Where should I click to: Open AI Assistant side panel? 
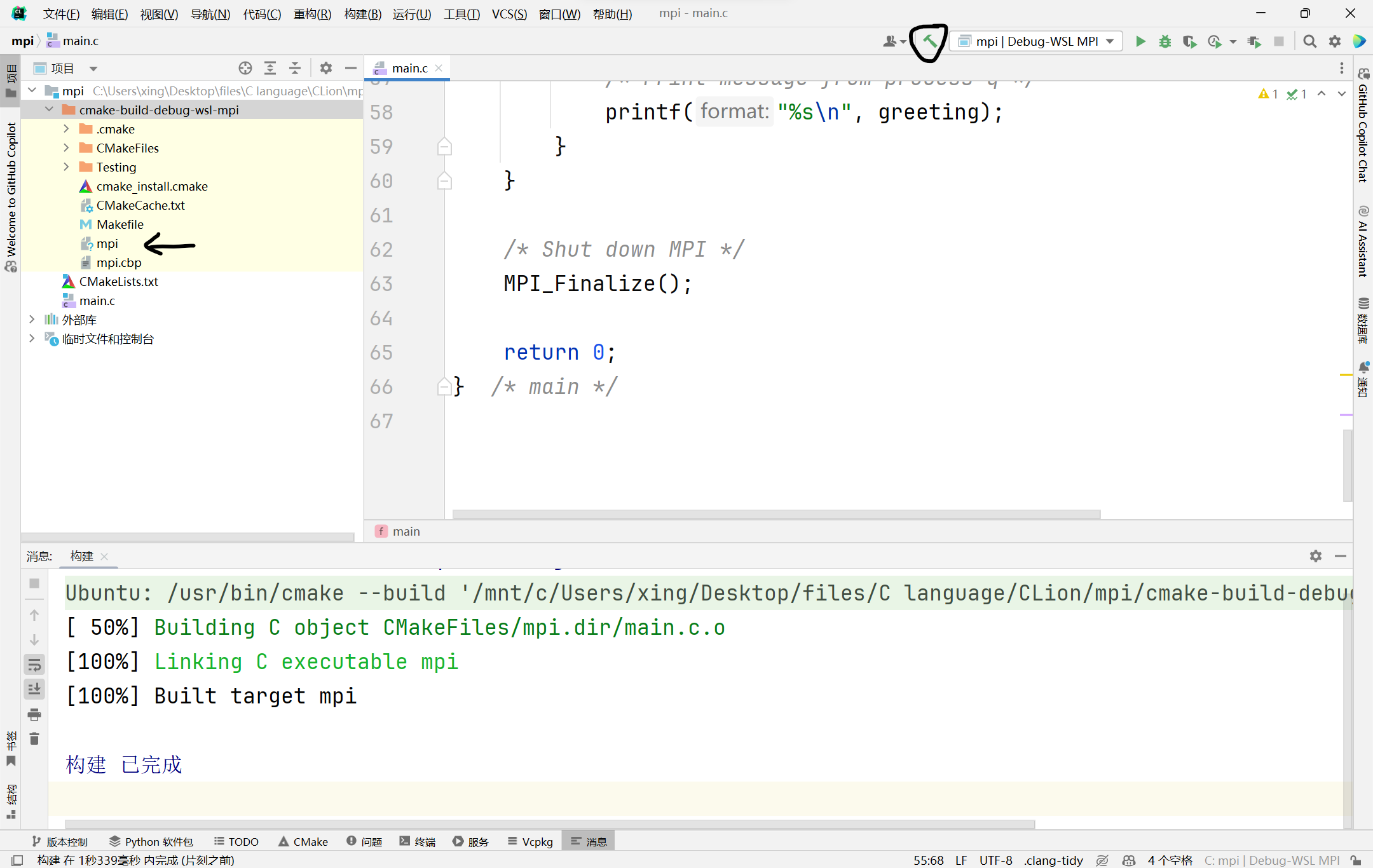coord(1363,241)
